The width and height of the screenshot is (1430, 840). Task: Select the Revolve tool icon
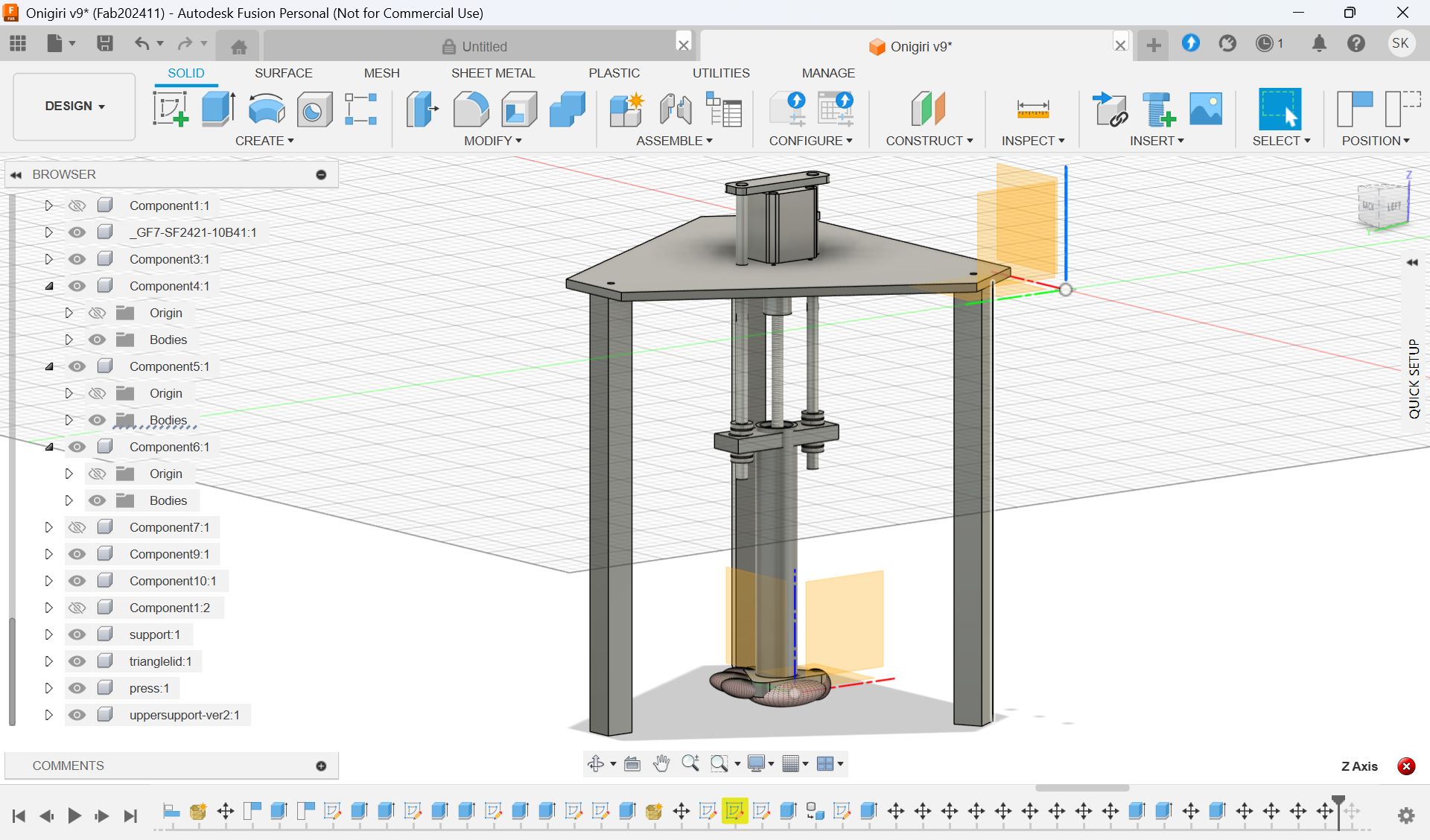(x=266, y=109)
